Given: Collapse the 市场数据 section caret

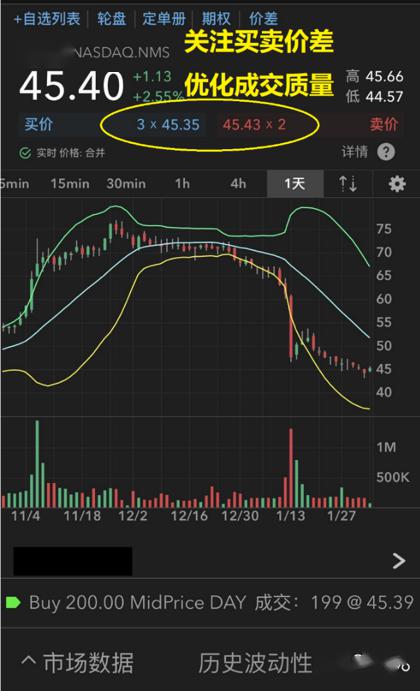Looking at the screenshot, I should [x=28, y=661].
